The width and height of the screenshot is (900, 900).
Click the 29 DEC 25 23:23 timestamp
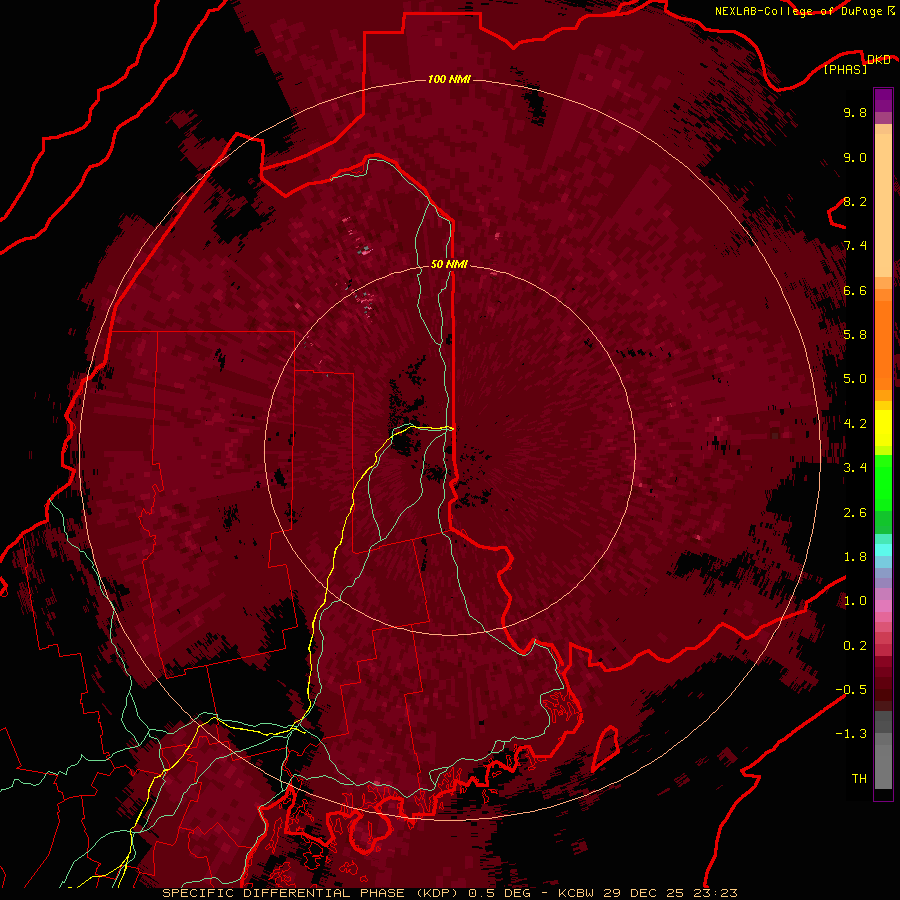click(670, 893)
